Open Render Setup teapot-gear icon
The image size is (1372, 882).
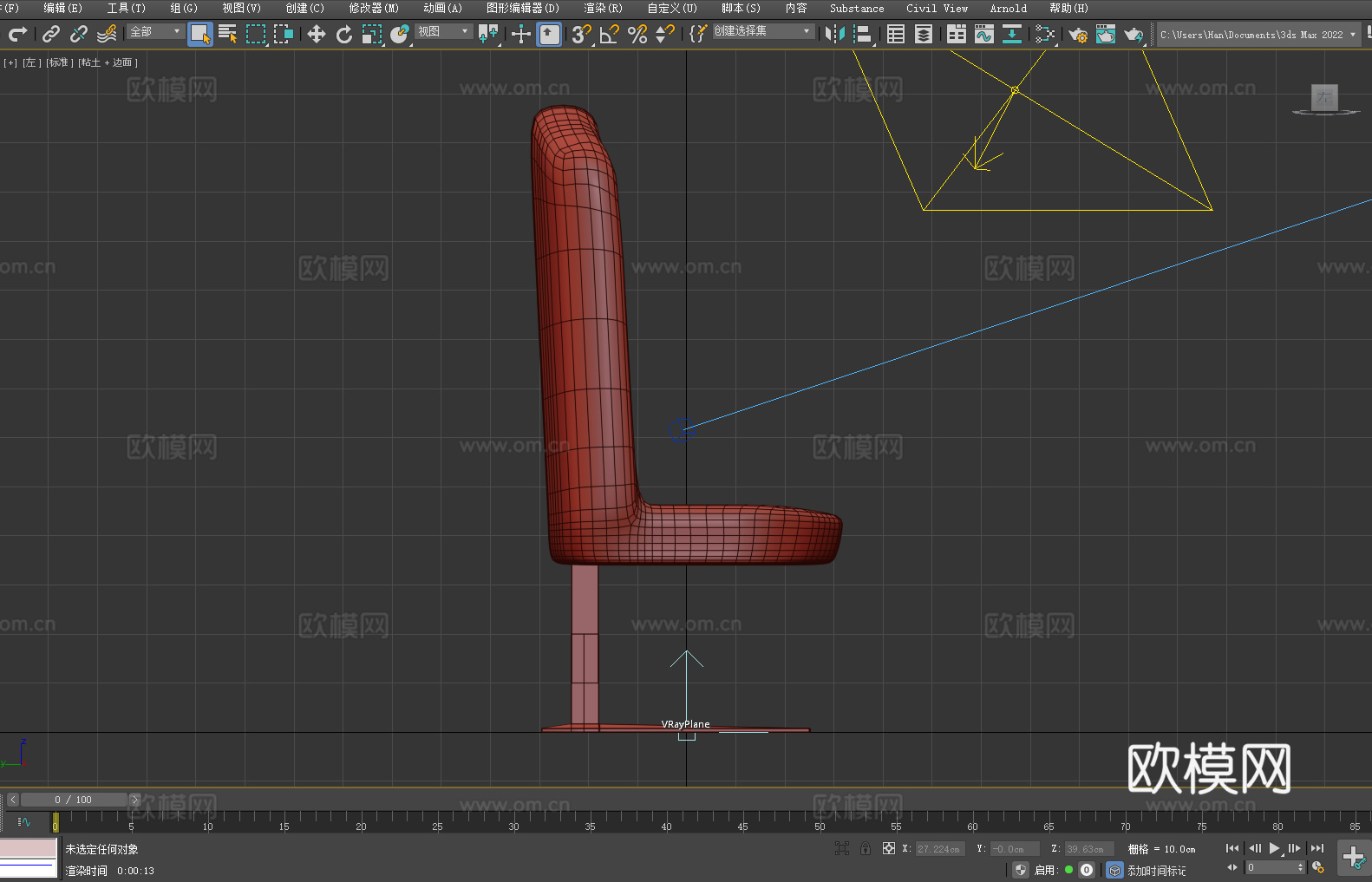1078,34
